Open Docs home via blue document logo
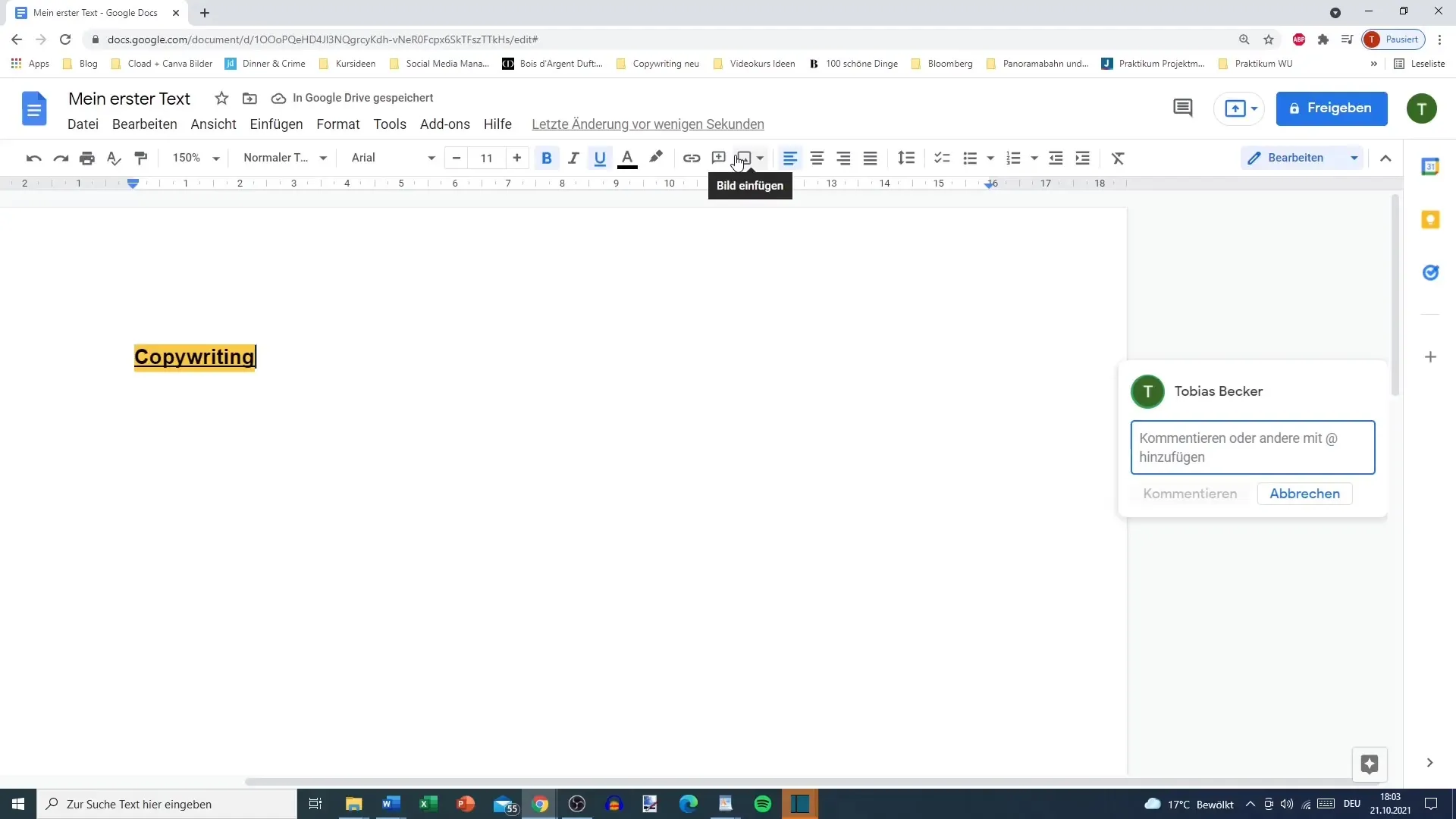The image size is (1456, 819). [x=34, y=108]
